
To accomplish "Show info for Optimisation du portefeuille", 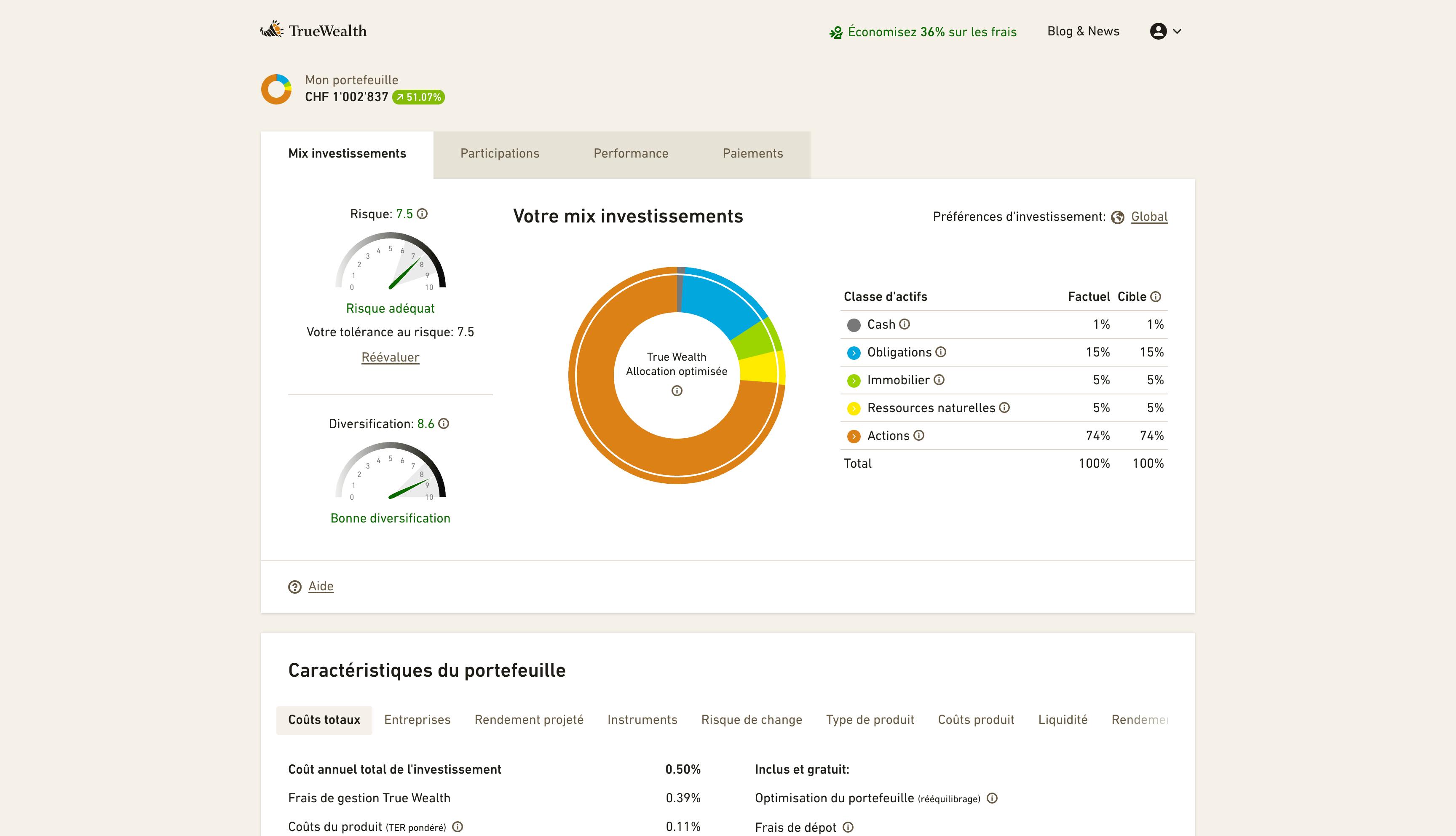I will pyautogui.click(x=992, y=798).
